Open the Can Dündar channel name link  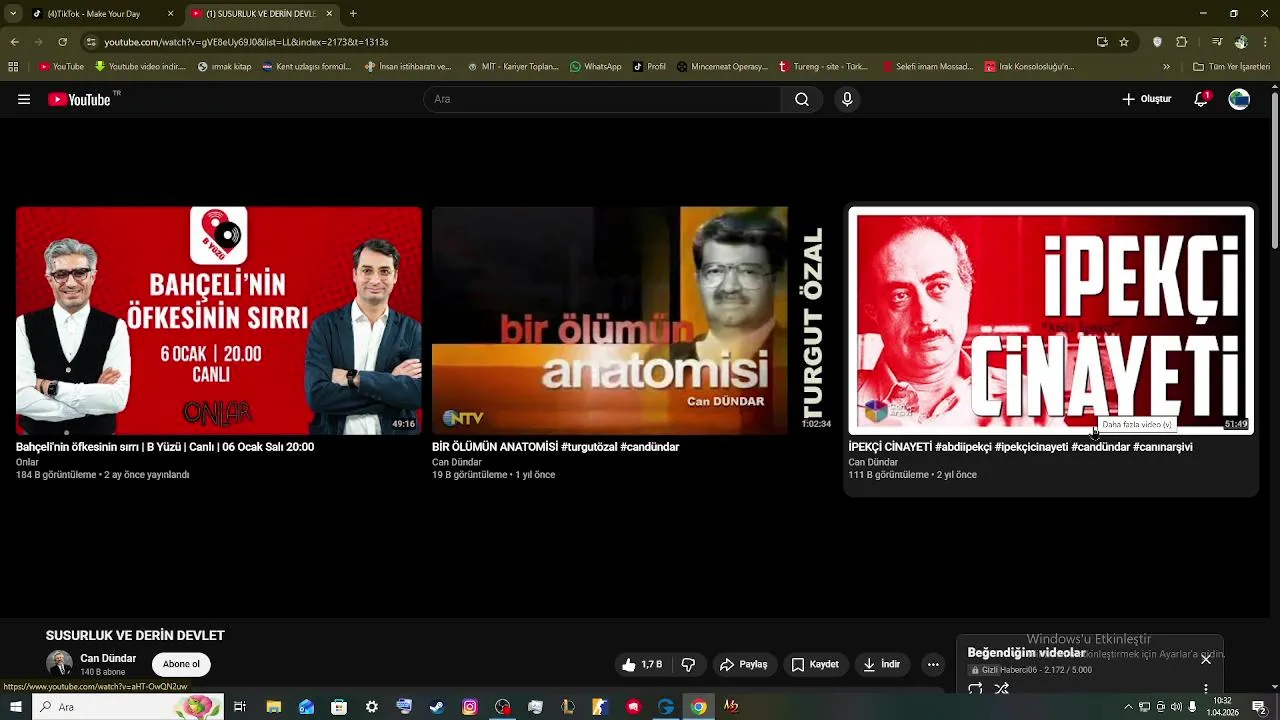108,658
